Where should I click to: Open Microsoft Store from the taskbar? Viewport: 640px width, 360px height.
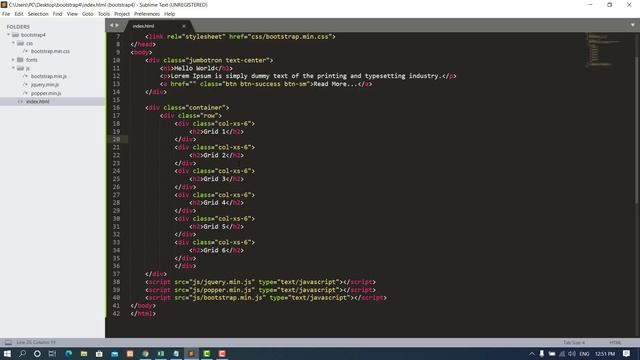coord(99,353)
